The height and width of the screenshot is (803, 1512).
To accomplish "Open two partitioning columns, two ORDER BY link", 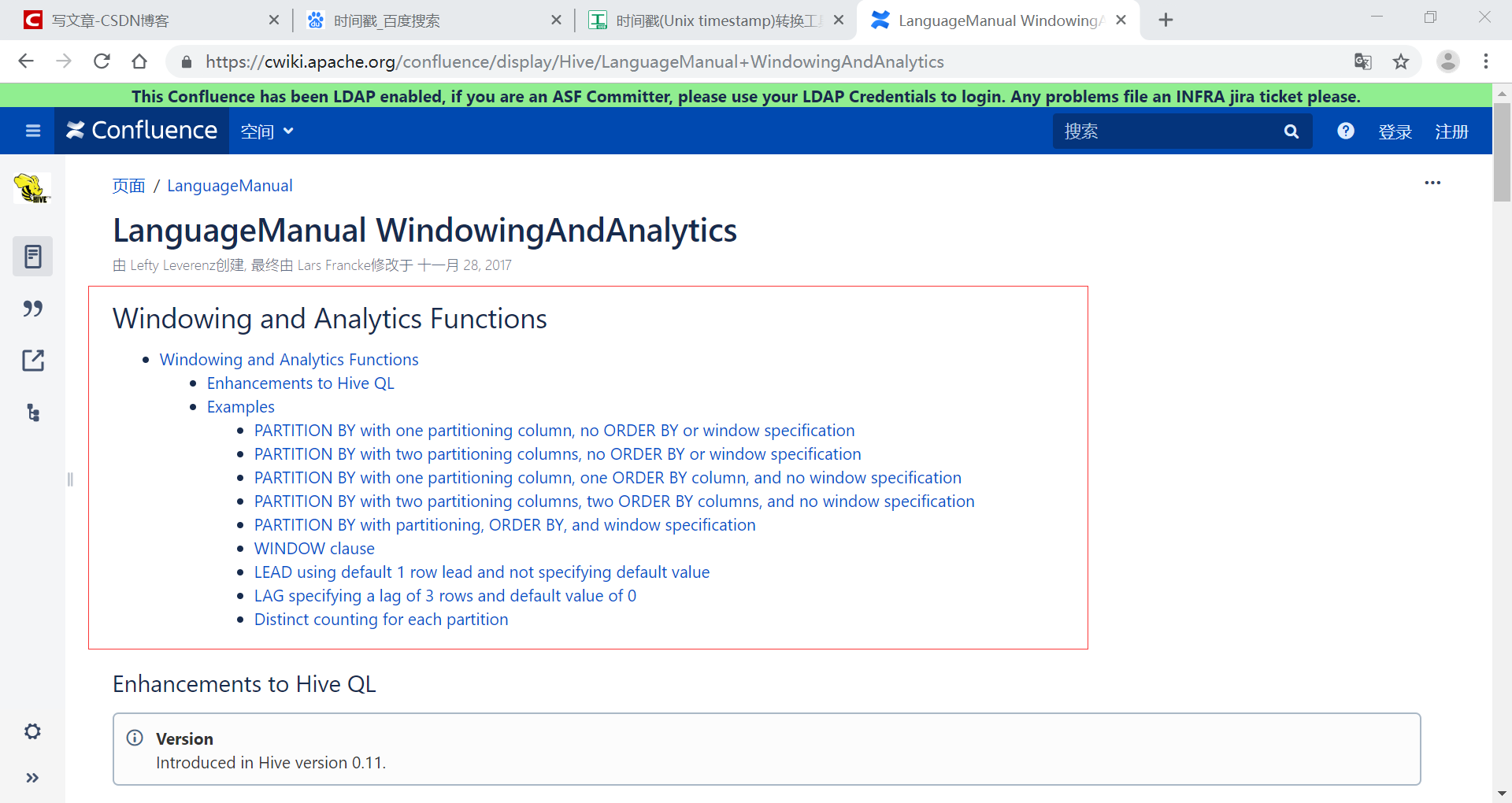I will pos(614,501).
